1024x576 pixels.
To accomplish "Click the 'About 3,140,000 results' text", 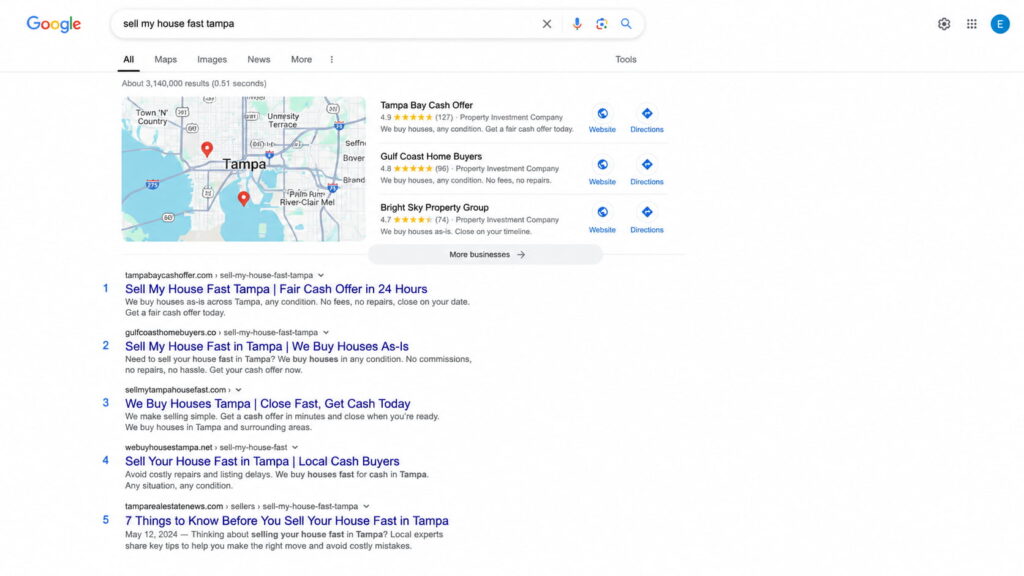I will click(194, 84).
